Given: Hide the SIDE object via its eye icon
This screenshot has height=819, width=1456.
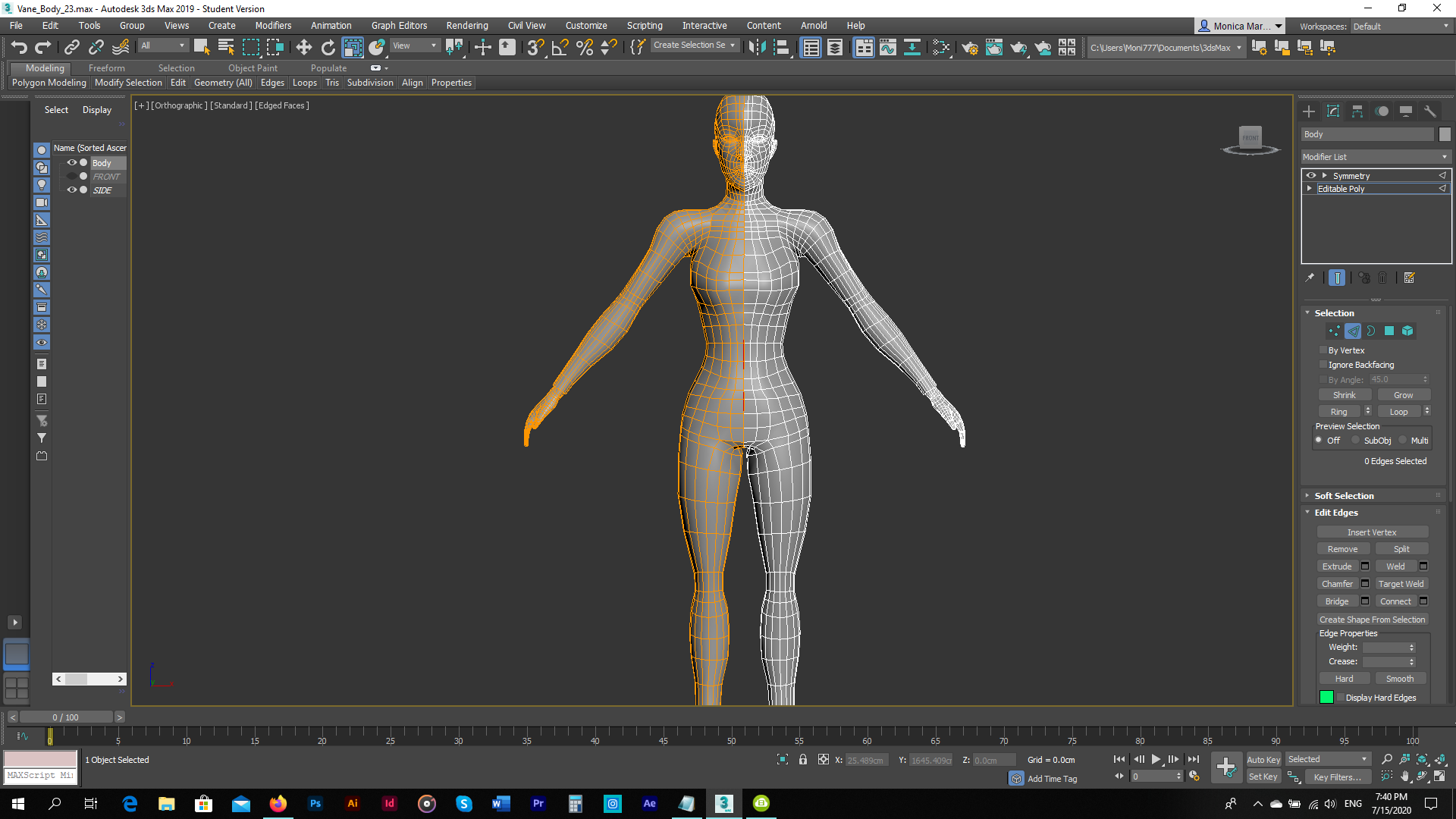Looking at the screenshot, I should click(x=72, y=190).
